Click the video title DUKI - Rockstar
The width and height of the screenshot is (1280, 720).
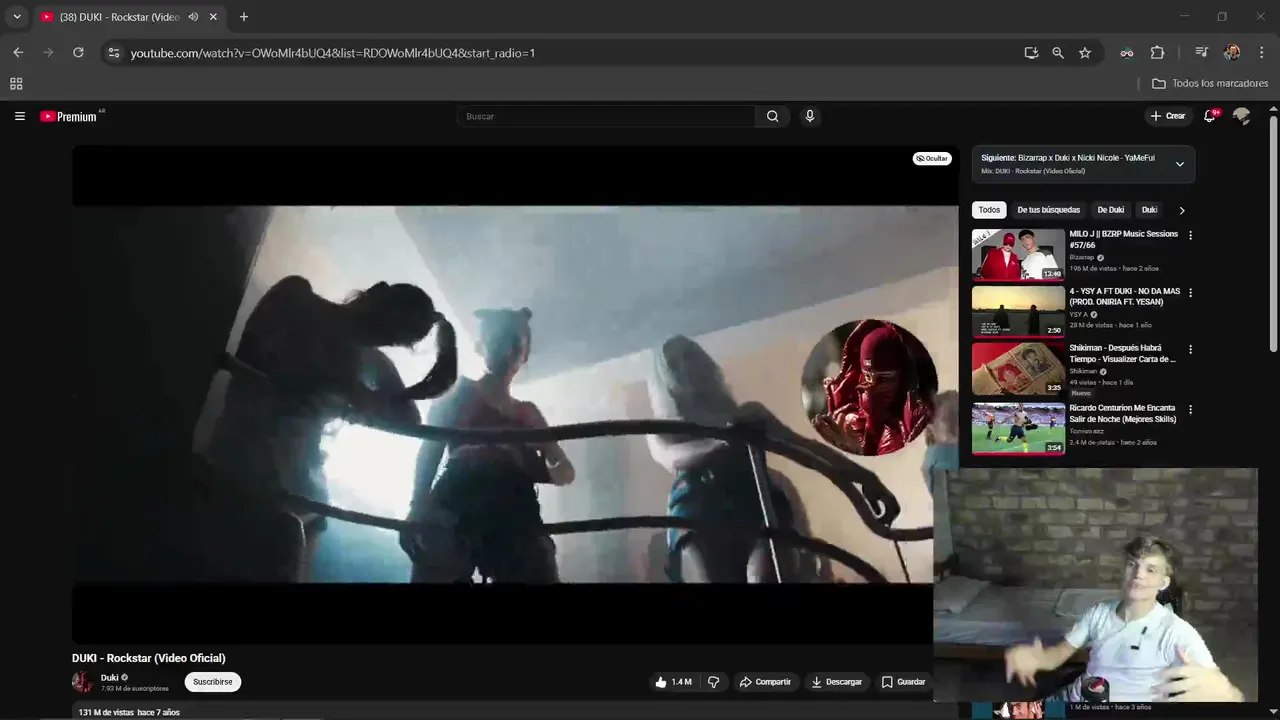click(149, 658)
